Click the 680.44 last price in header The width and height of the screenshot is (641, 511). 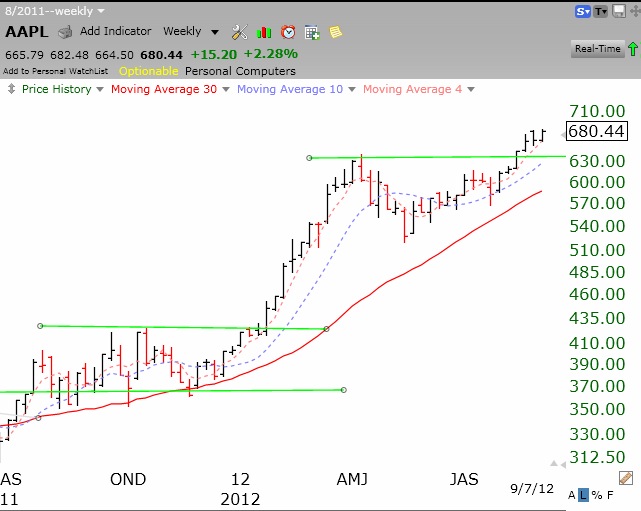tap(161, 54)
